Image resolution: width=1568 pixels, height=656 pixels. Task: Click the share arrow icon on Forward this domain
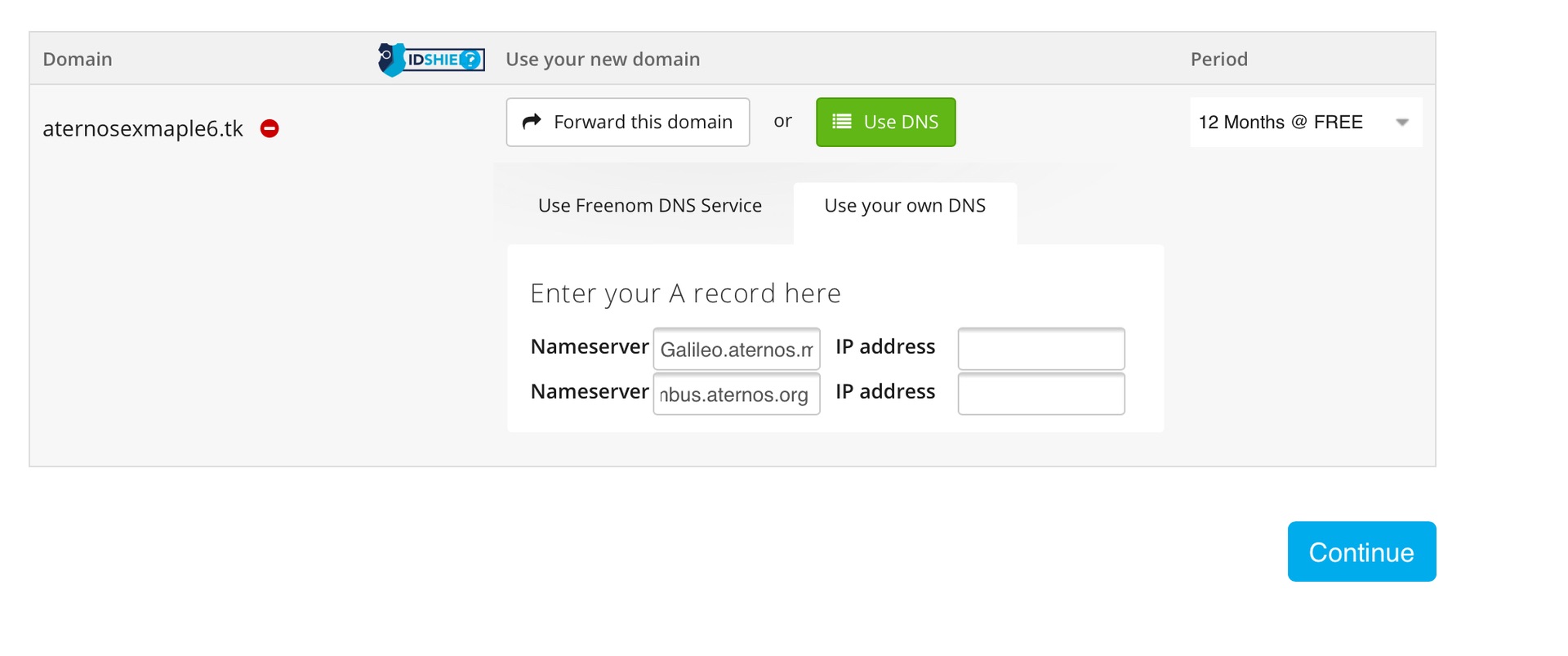click(x=532, y=121)
